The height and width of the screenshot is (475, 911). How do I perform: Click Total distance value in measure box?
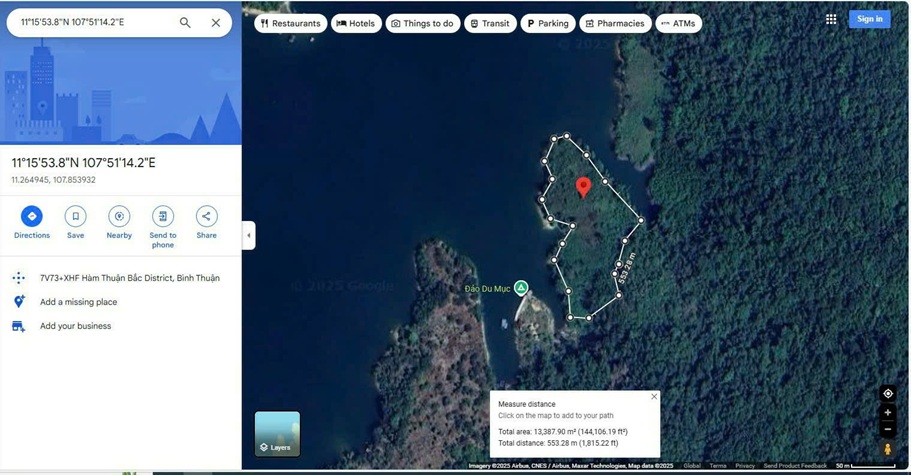point(583,443)
